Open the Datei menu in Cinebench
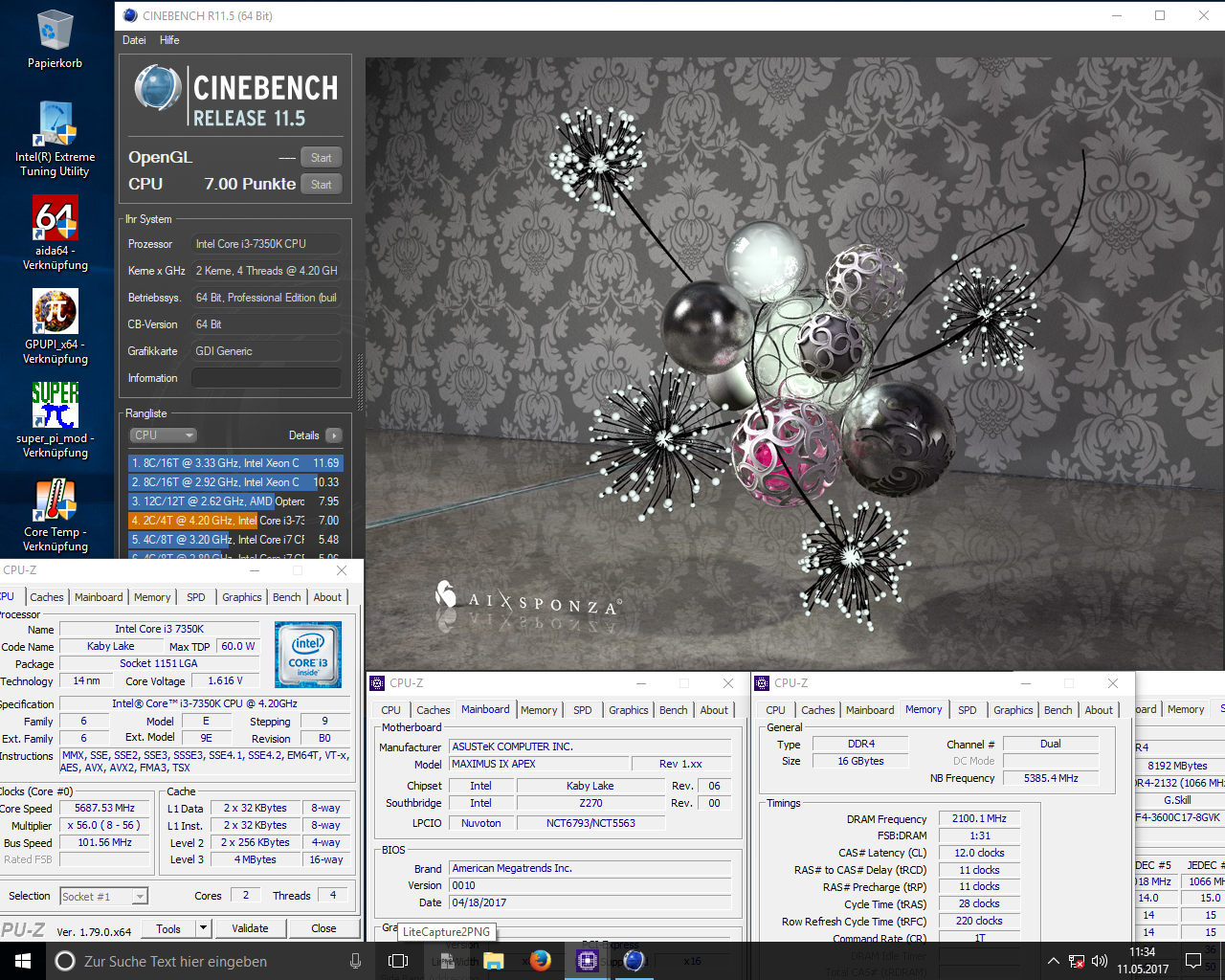 point(134,40)
